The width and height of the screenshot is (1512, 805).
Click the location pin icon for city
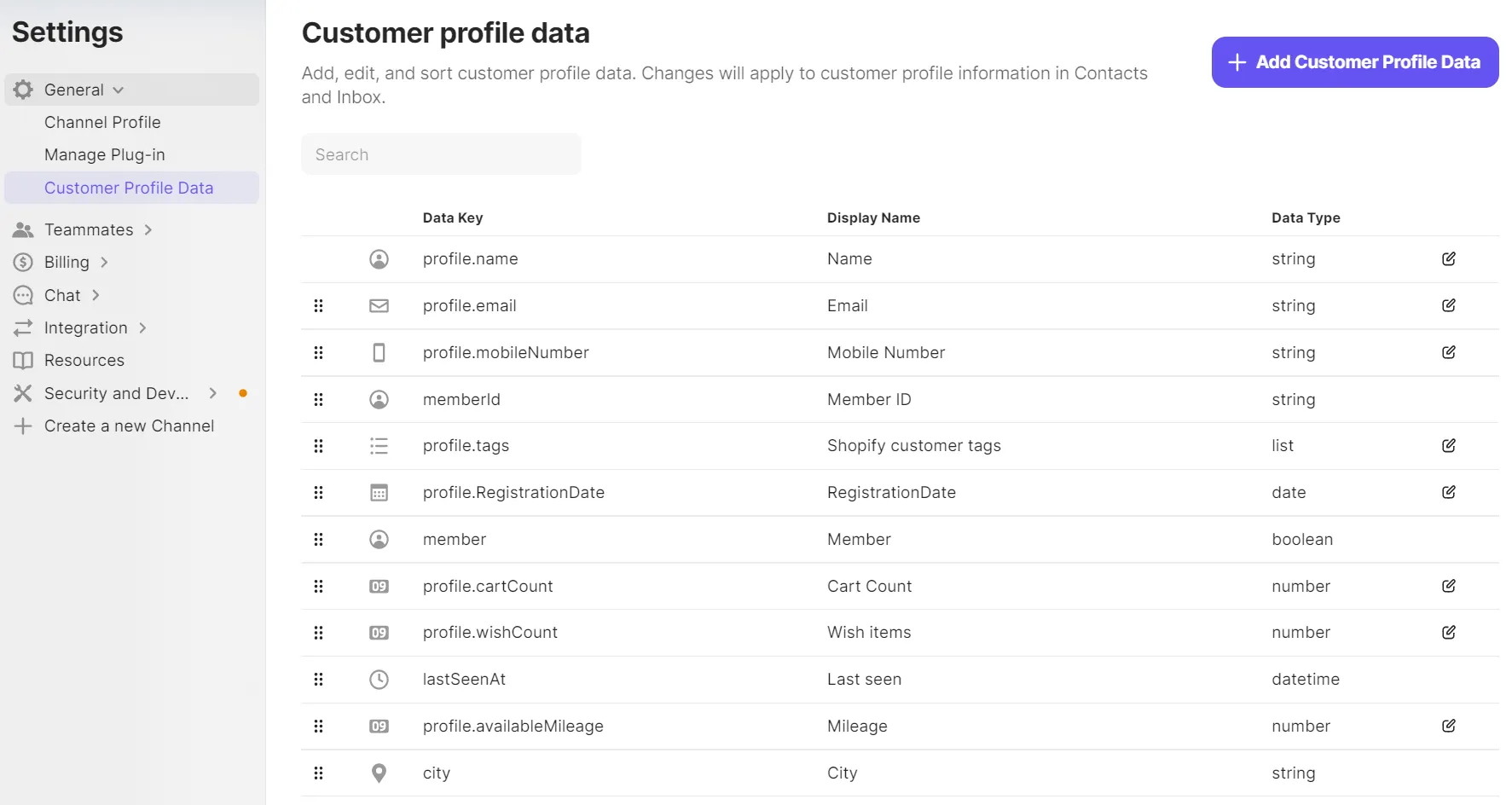[379, 773]
